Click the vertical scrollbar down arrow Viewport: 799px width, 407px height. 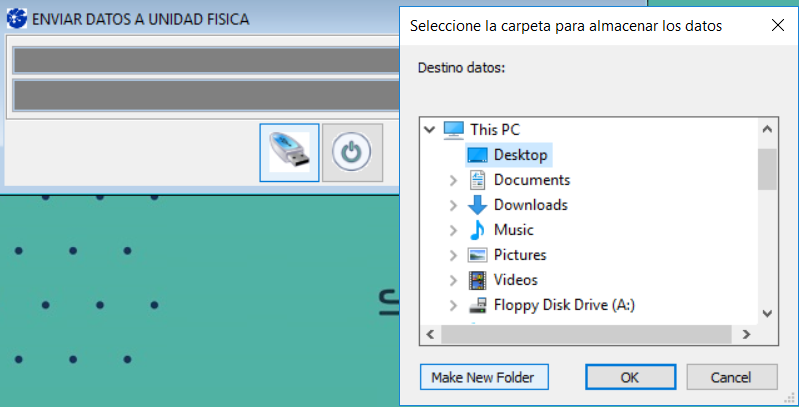coord(767,313)
